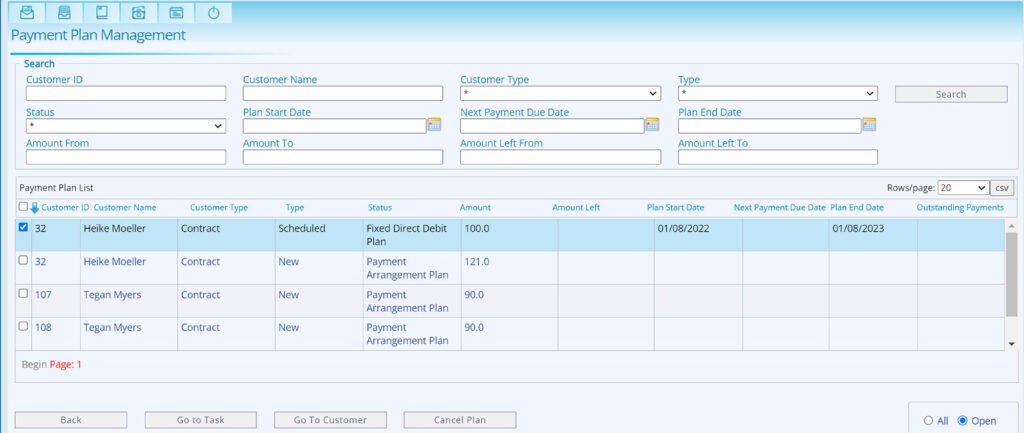Click the Tegan Myers name in row 107
1024x433 pixels.
[x=112, y=295]
